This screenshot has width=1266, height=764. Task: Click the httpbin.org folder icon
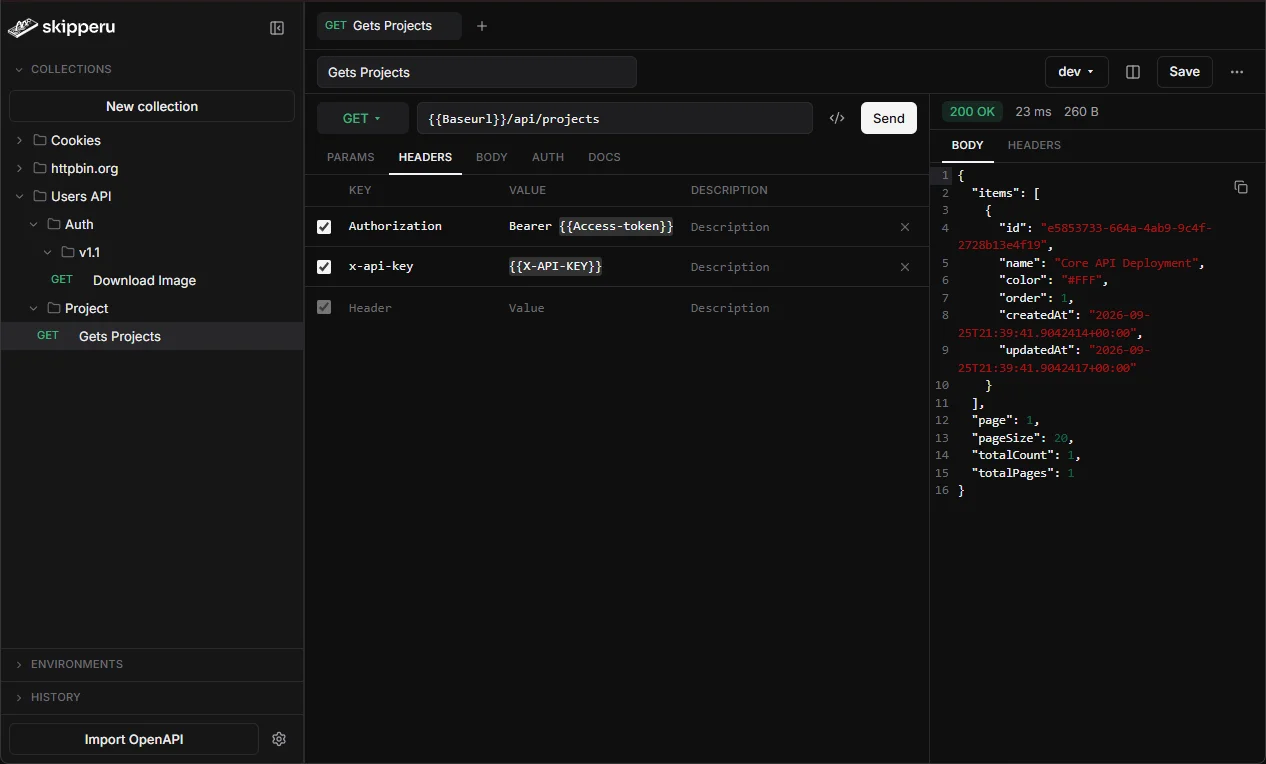40,168
